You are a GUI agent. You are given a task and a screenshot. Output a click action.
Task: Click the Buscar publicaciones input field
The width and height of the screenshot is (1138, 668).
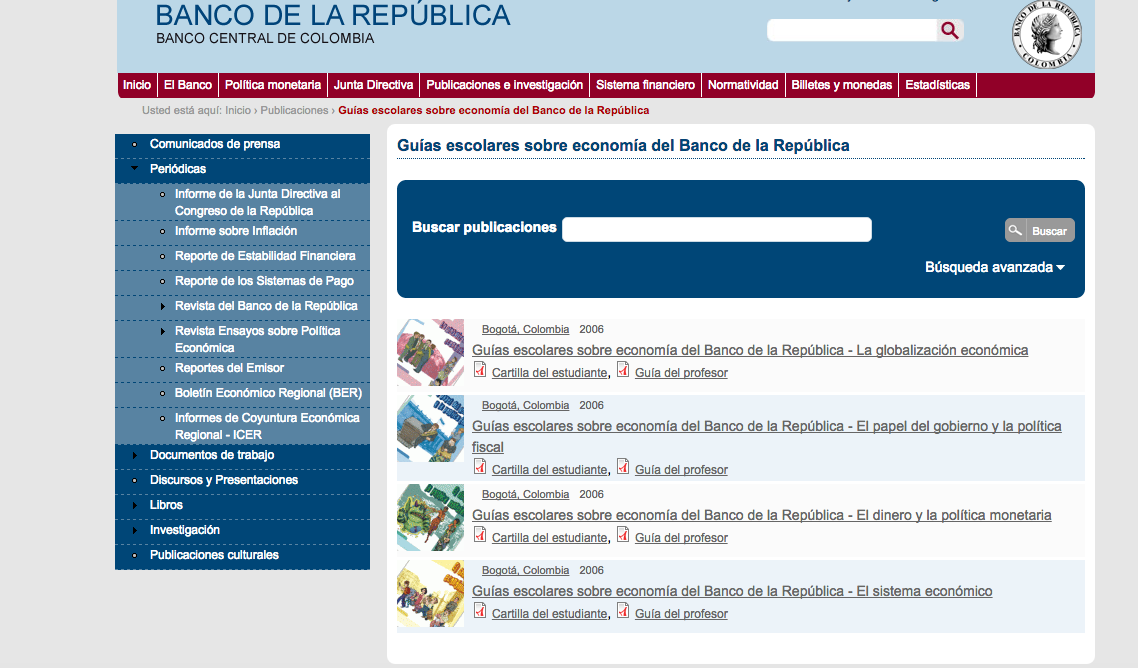pos(716,229)
